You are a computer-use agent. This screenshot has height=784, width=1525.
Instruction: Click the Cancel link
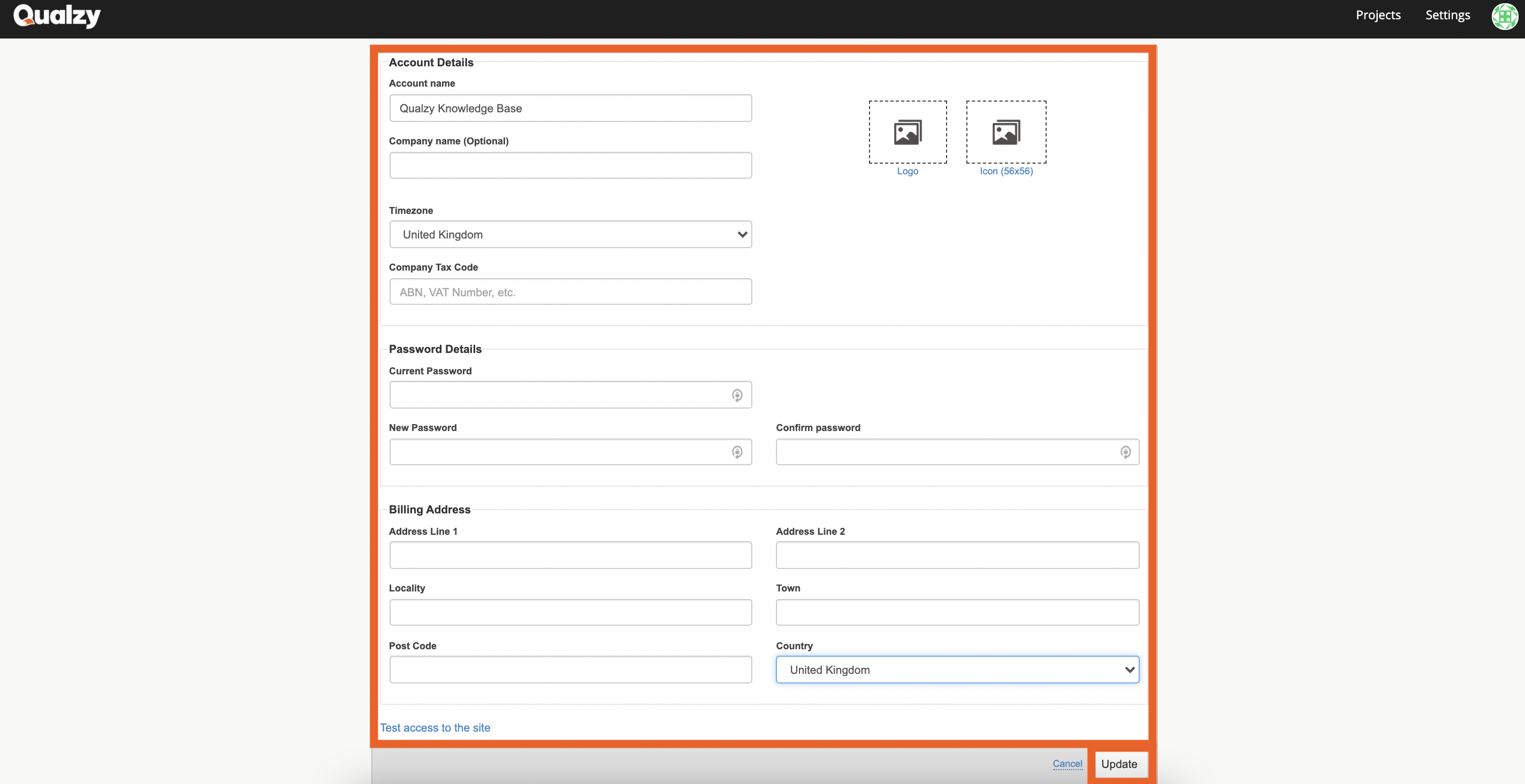[x=1067, y=763]
